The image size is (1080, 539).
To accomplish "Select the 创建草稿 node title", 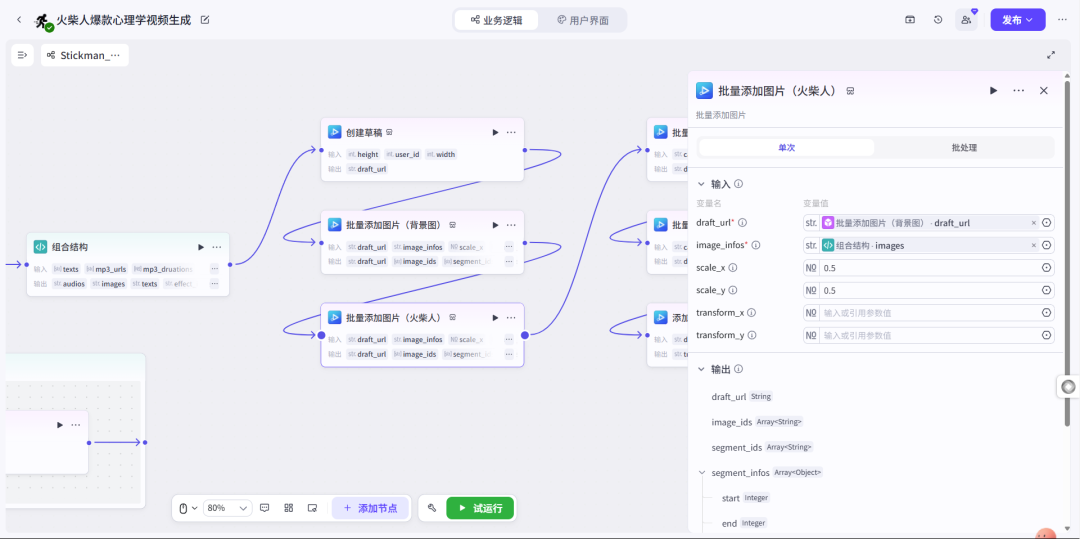I will pyautogui.click(x=364, y=132).
